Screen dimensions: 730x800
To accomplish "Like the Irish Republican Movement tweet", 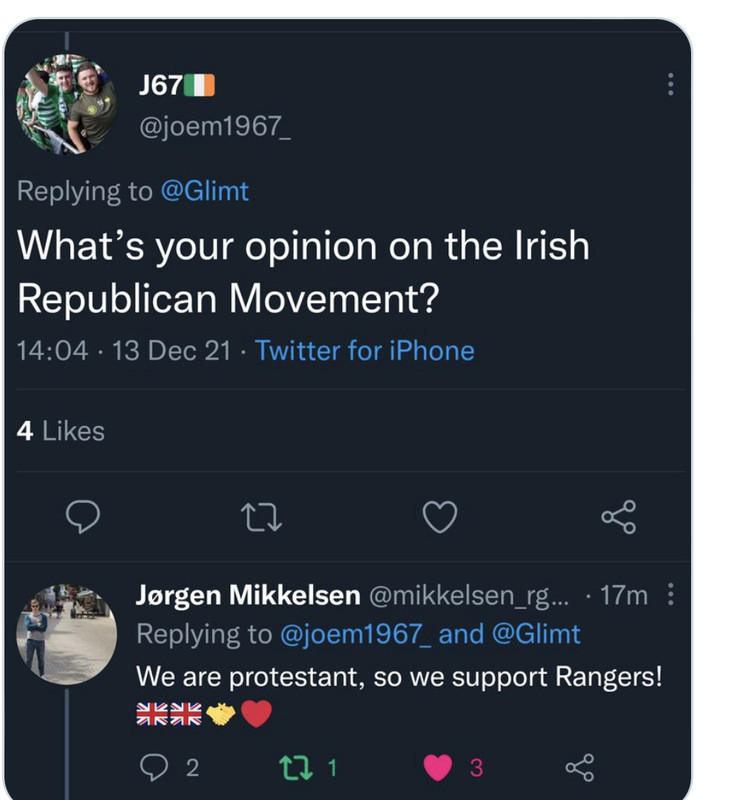I will (x=440, y=516).
